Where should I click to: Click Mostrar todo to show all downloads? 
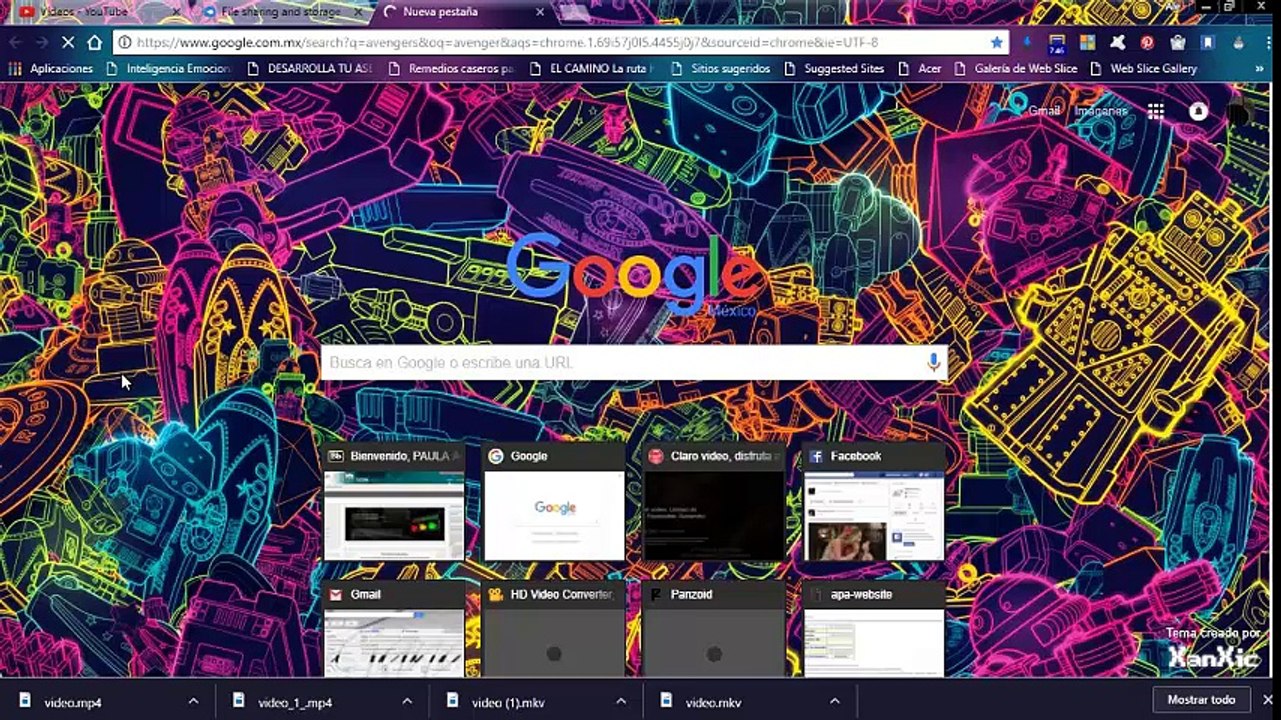(x=1201, y=700)
